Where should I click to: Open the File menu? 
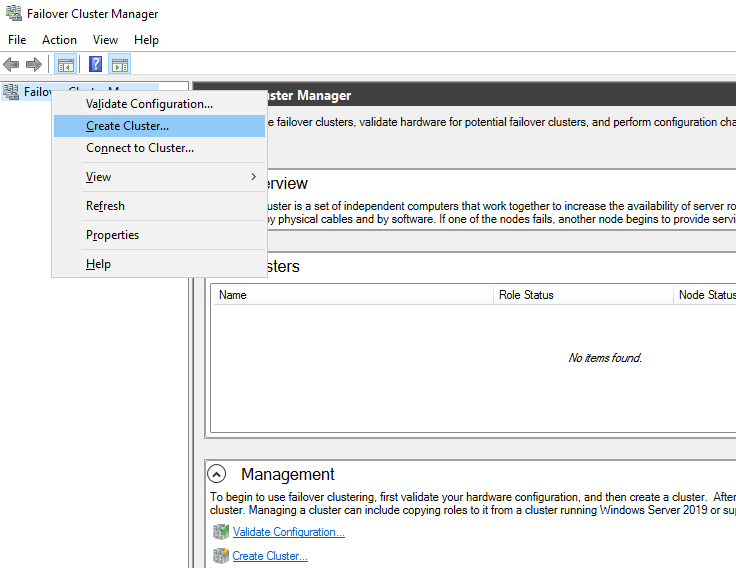[17, 40]
